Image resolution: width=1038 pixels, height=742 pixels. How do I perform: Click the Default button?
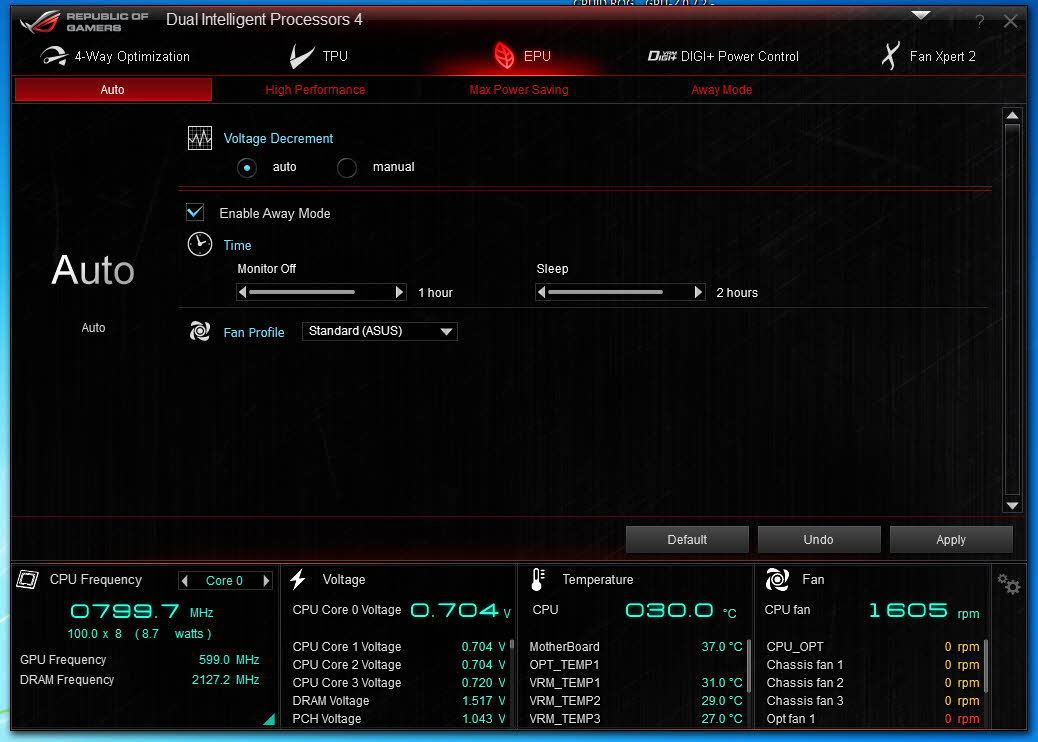point(687,540)
